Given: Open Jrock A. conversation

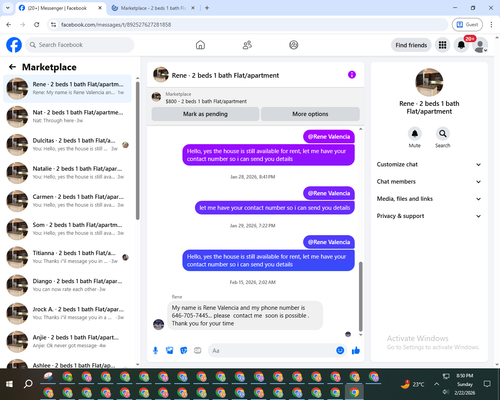Looking at the screenshot, I should [68, 313].
